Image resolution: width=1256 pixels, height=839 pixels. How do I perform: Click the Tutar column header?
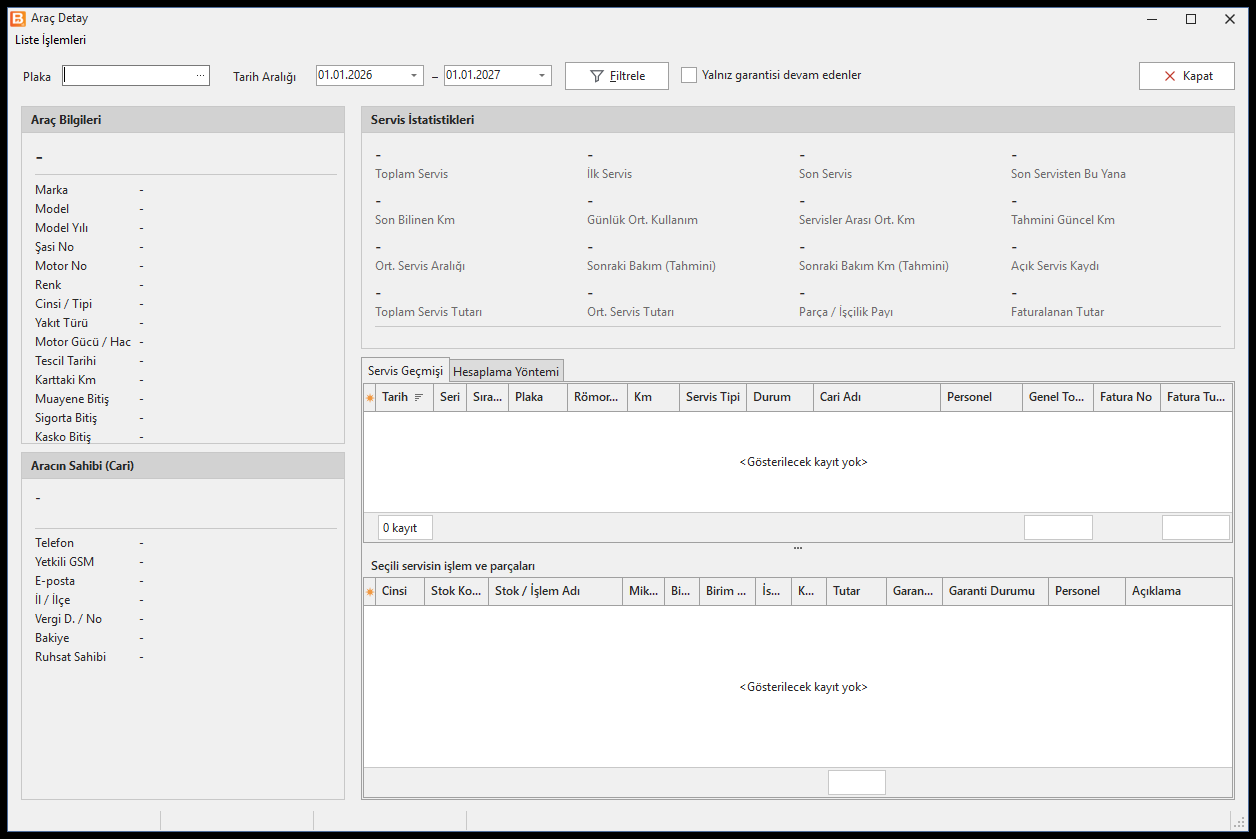pyautogui.click(x=857, y=591)
